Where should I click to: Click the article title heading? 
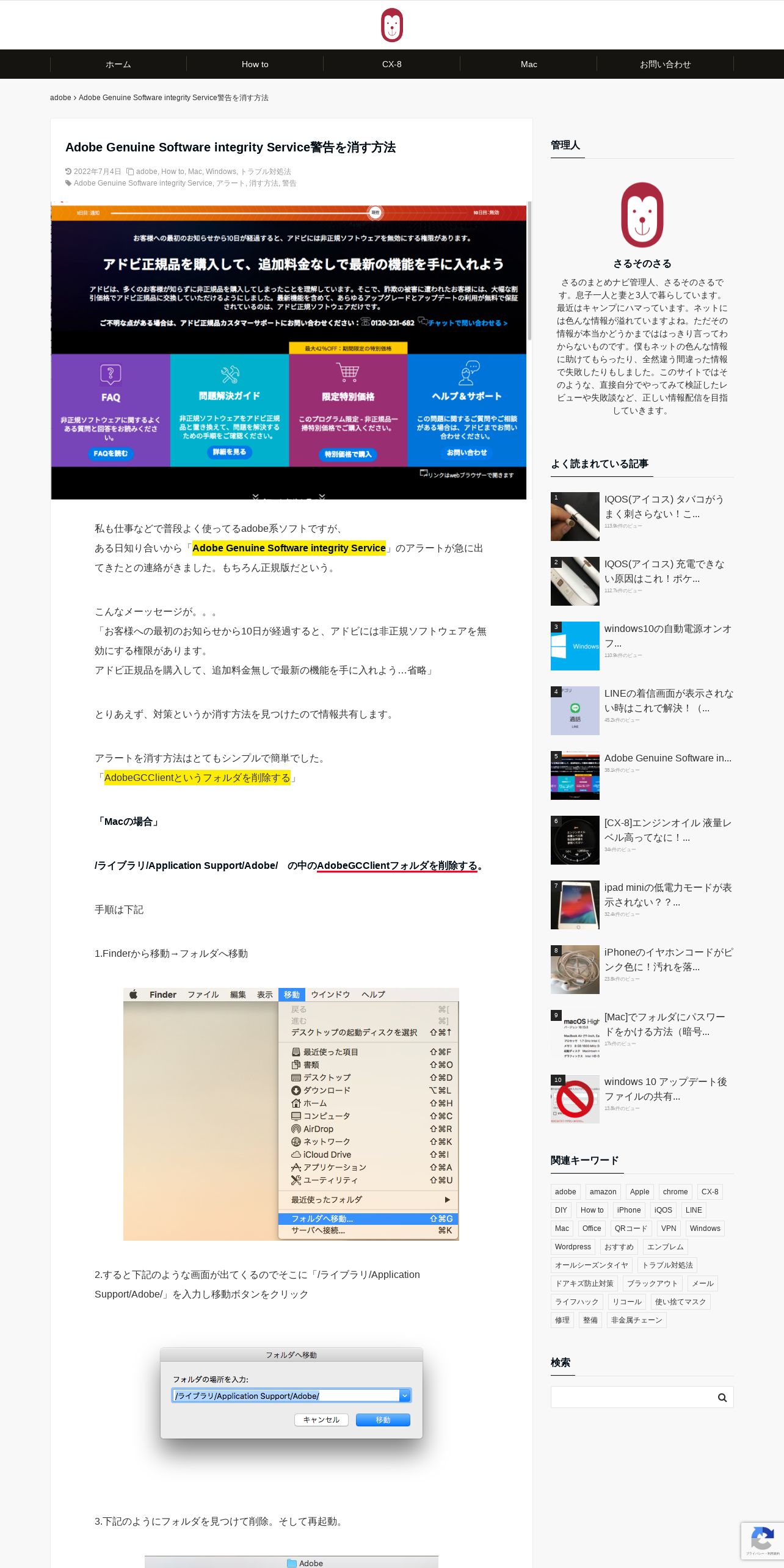[231, 147]
